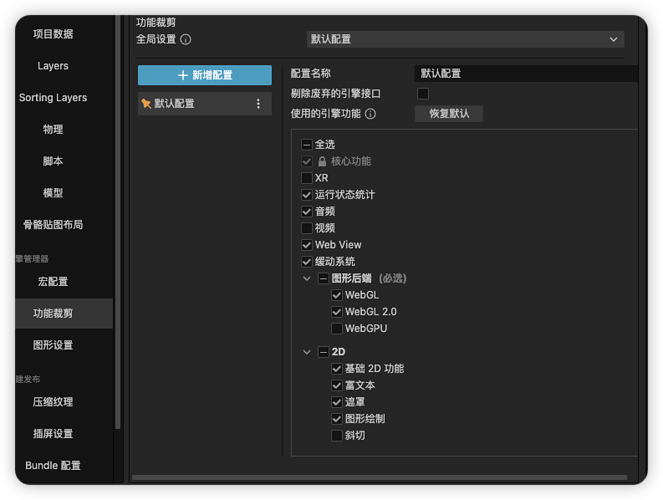Uncheck 基础 2D 功能 checkbox
The image size is (663, 500).
337,369
